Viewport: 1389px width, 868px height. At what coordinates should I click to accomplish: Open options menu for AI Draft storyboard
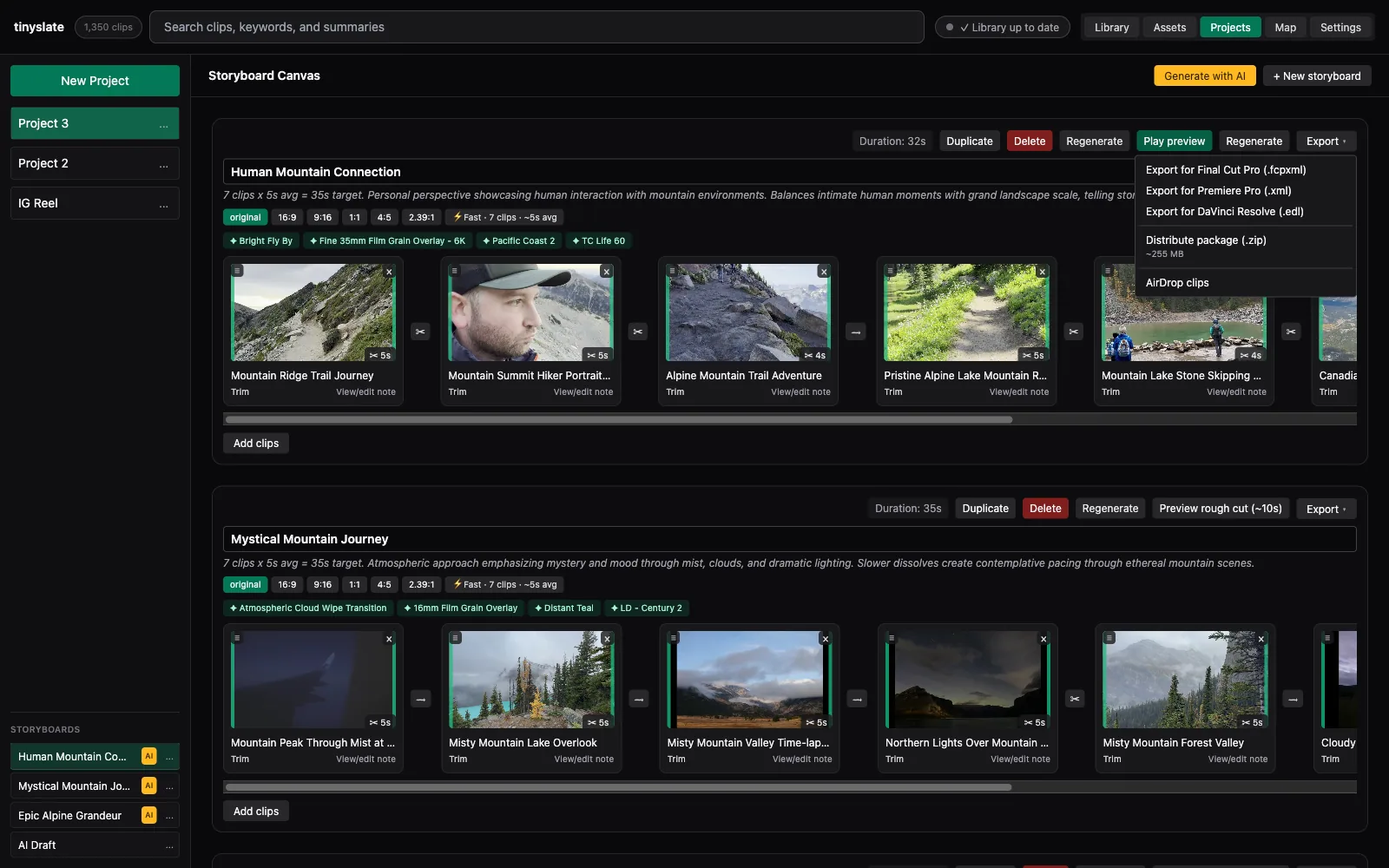pos(169,845)
